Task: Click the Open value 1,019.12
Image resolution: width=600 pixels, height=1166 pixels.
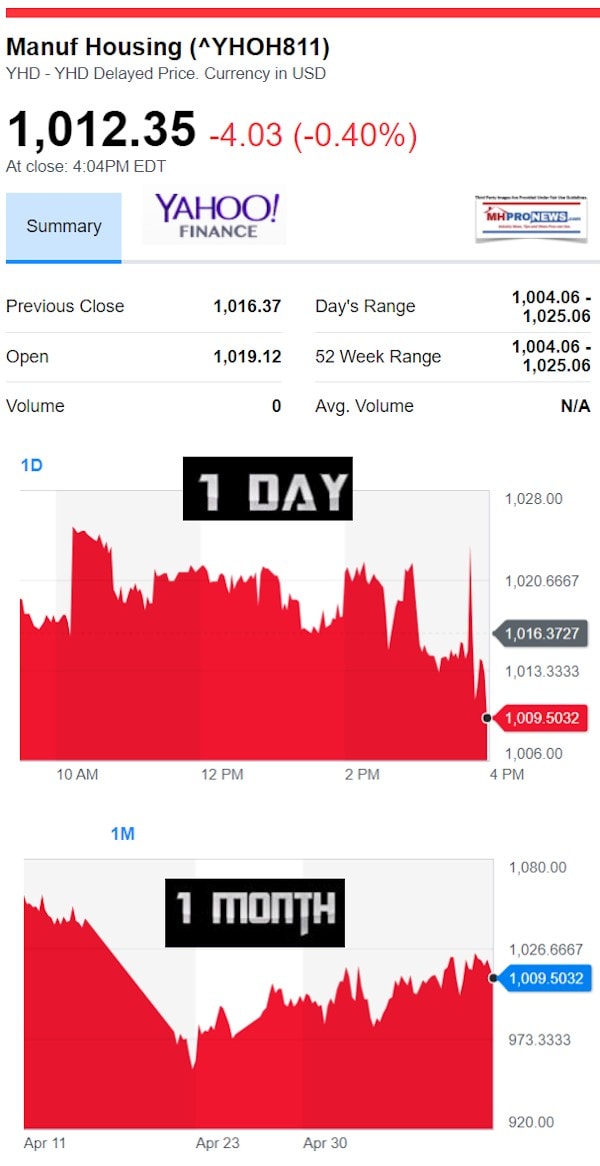Action: coord(247,357)
